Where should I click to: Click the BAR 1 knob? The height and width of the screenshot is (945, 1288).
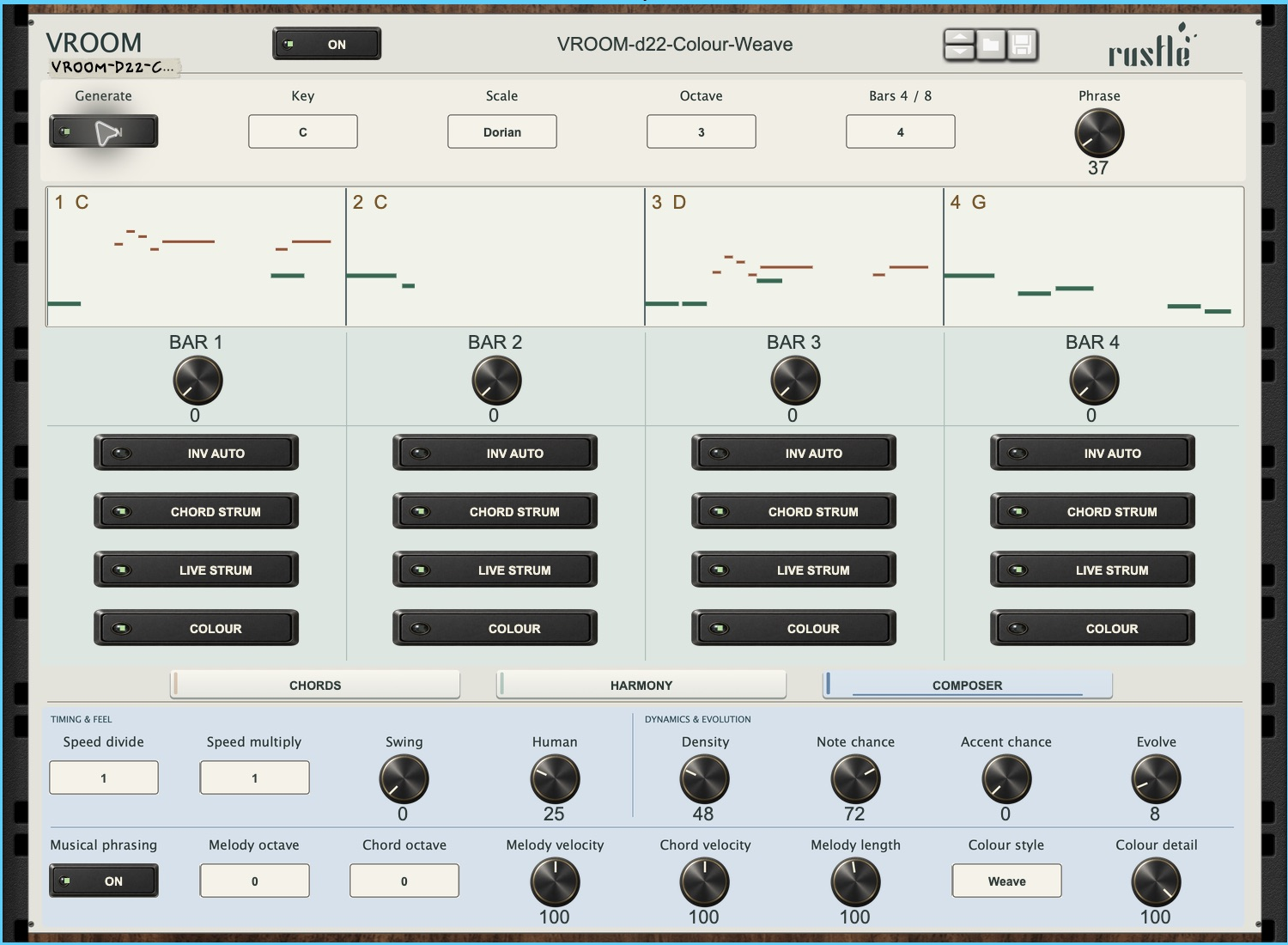click(x=197, y=381)
